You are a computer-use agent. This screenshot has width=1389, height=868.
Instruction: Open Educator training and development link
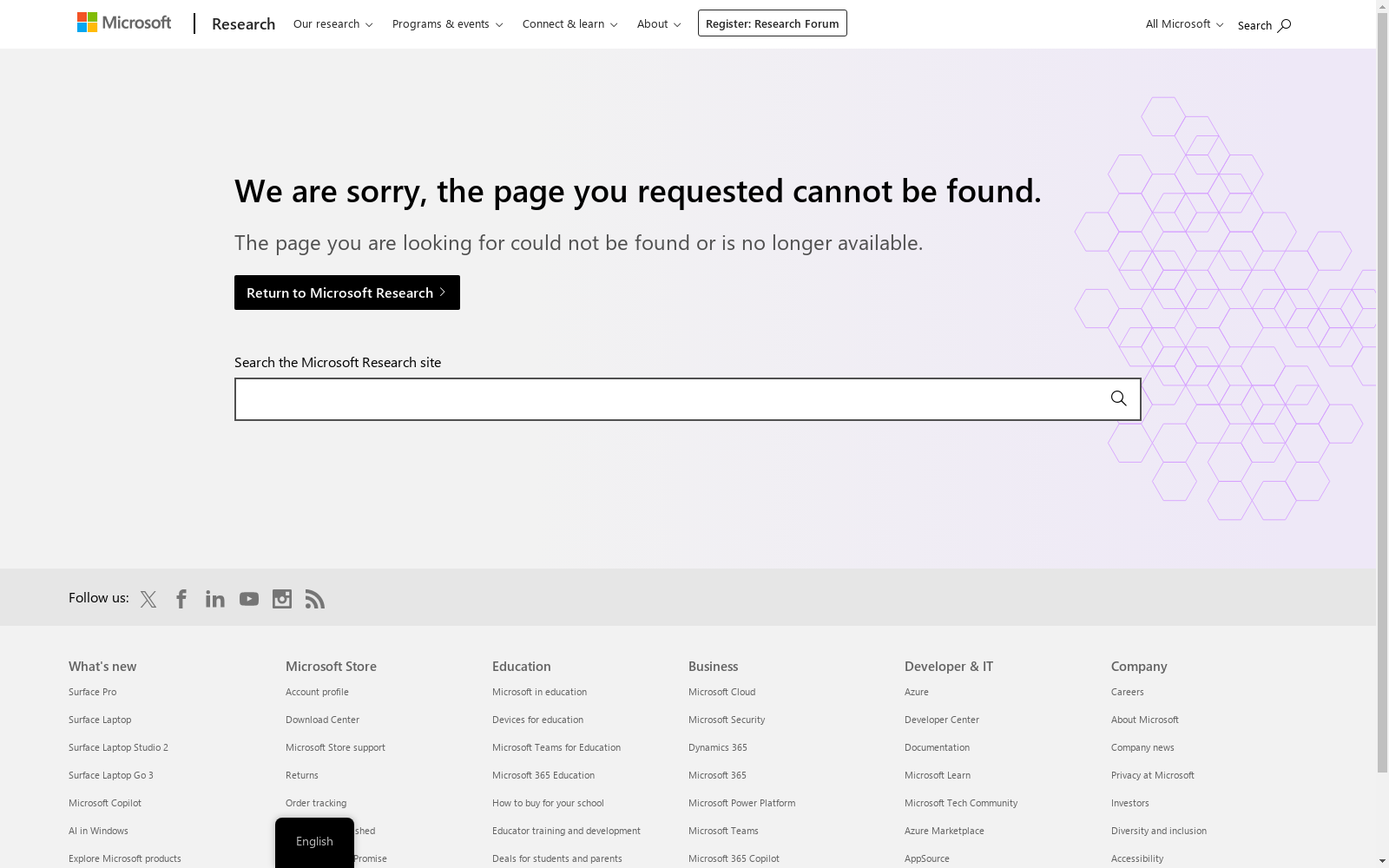tap(566, 831)
